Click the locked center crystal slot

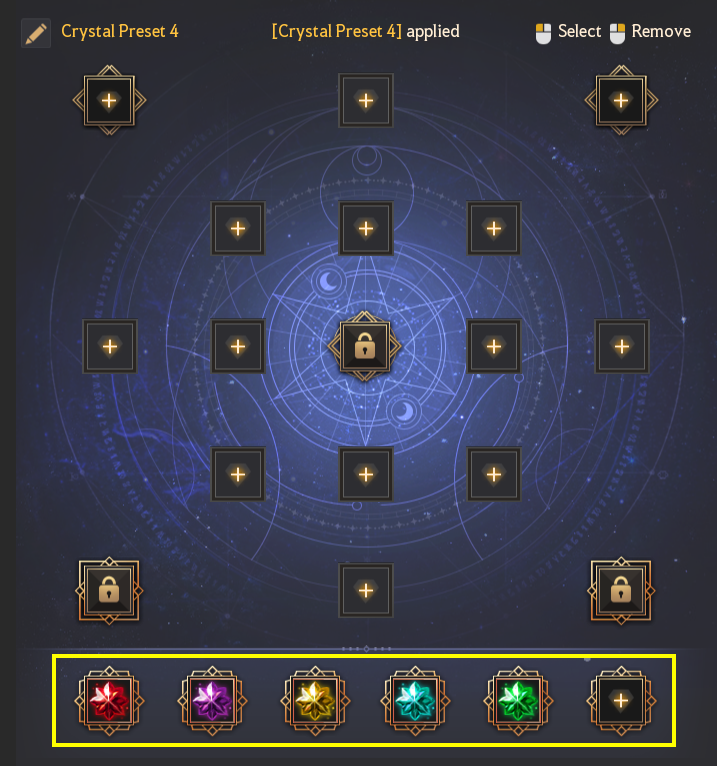point(365,346)
